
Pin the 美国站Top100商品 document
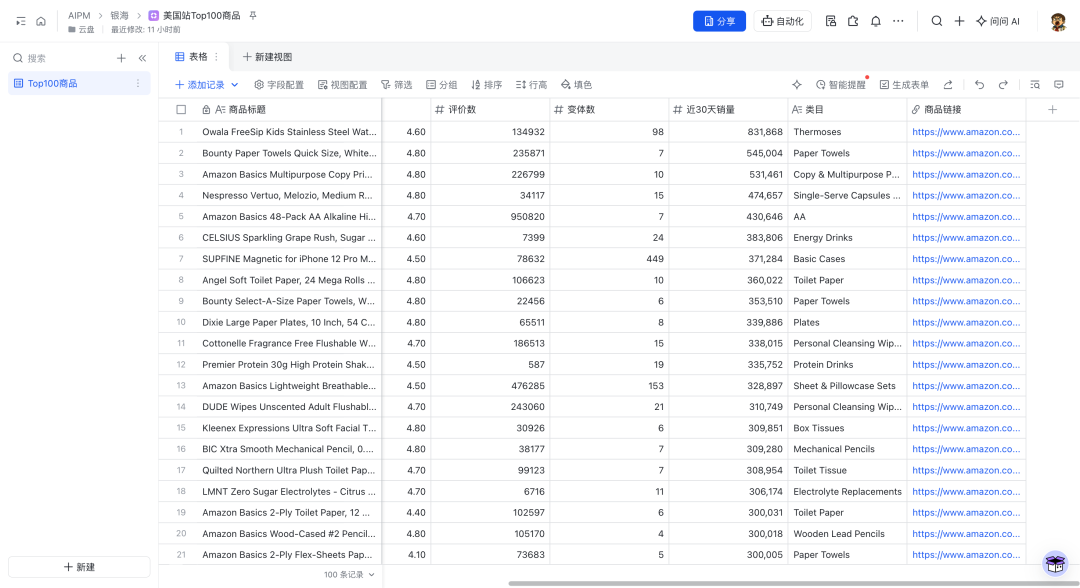click(x=253, y=15)
